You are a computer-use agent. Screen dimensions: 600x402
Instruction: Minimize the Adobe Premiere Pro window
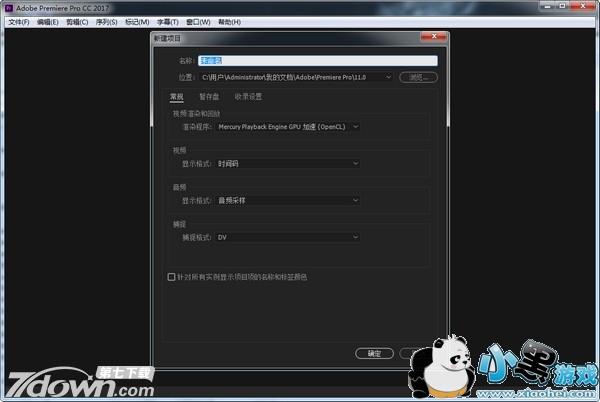coord(548,6)
